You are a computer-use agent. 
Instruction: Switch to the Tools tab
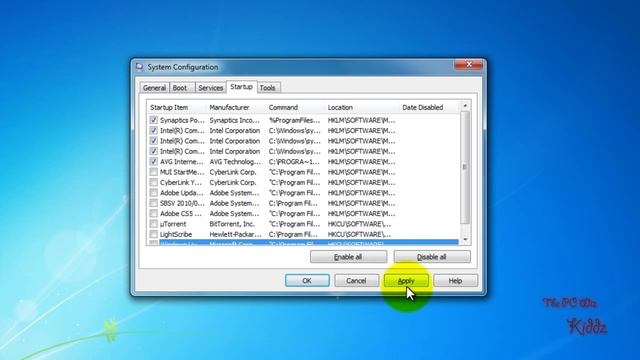point(268,88)
